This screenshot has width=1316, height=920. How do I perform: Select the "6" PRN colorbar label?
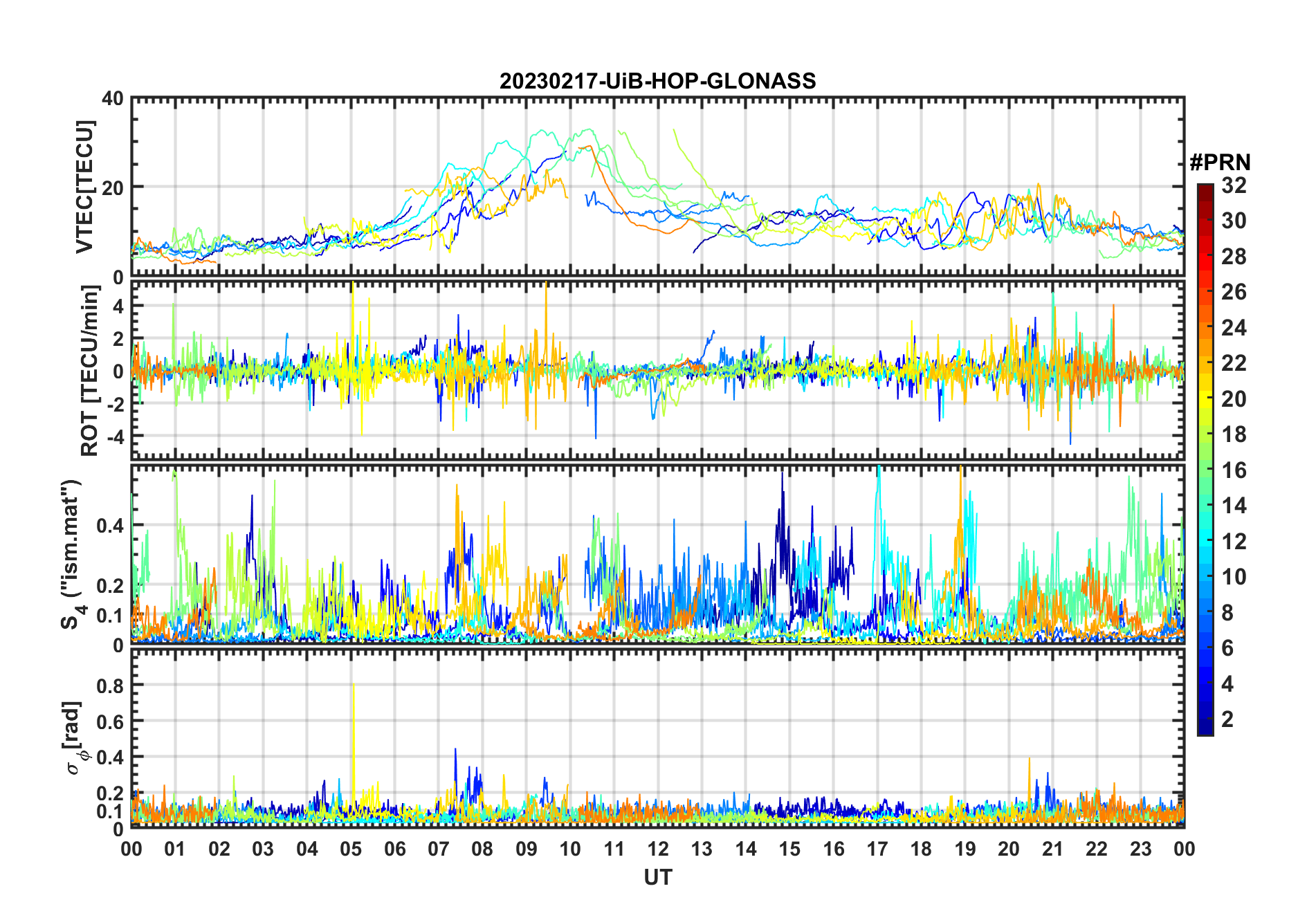pyautogui.click(x=1227, y=648)
